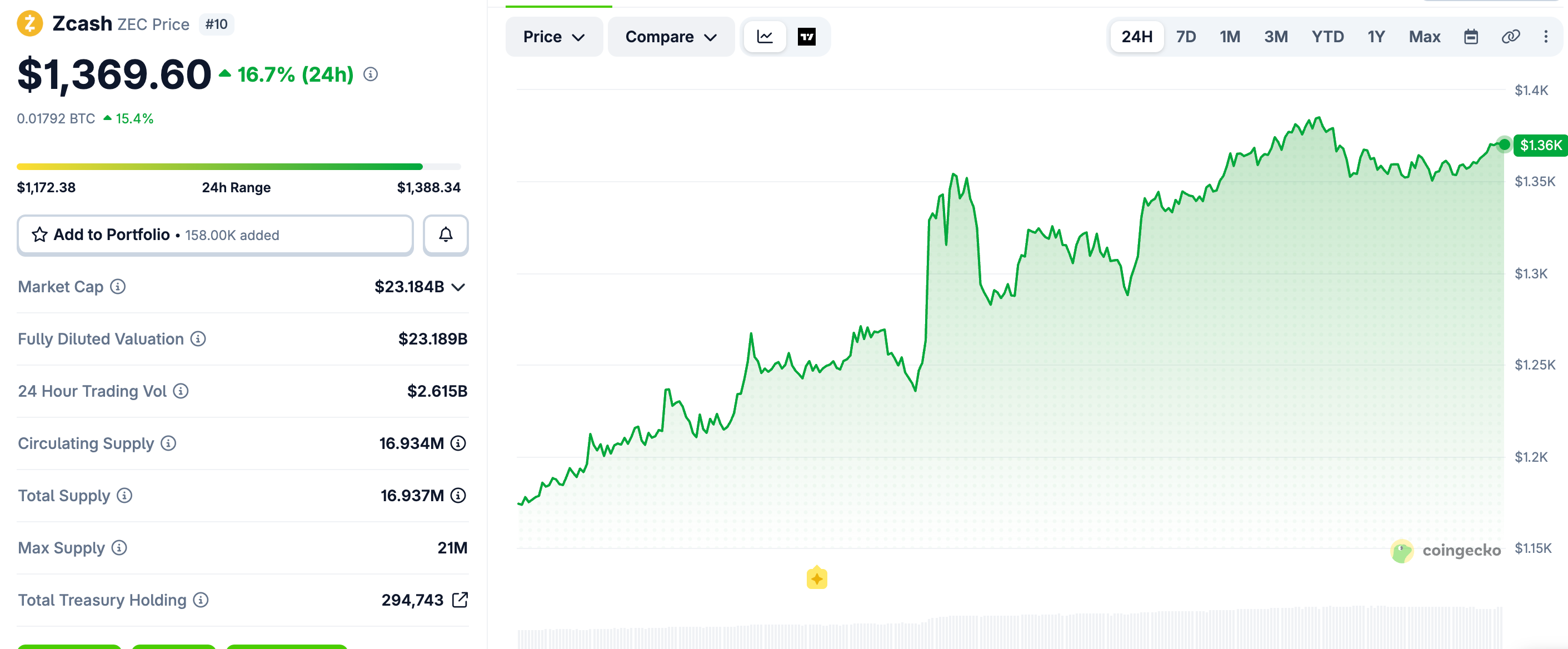Click the 294,743 treasury holding value
1568x649 pixels.
(x=413, y=600)
